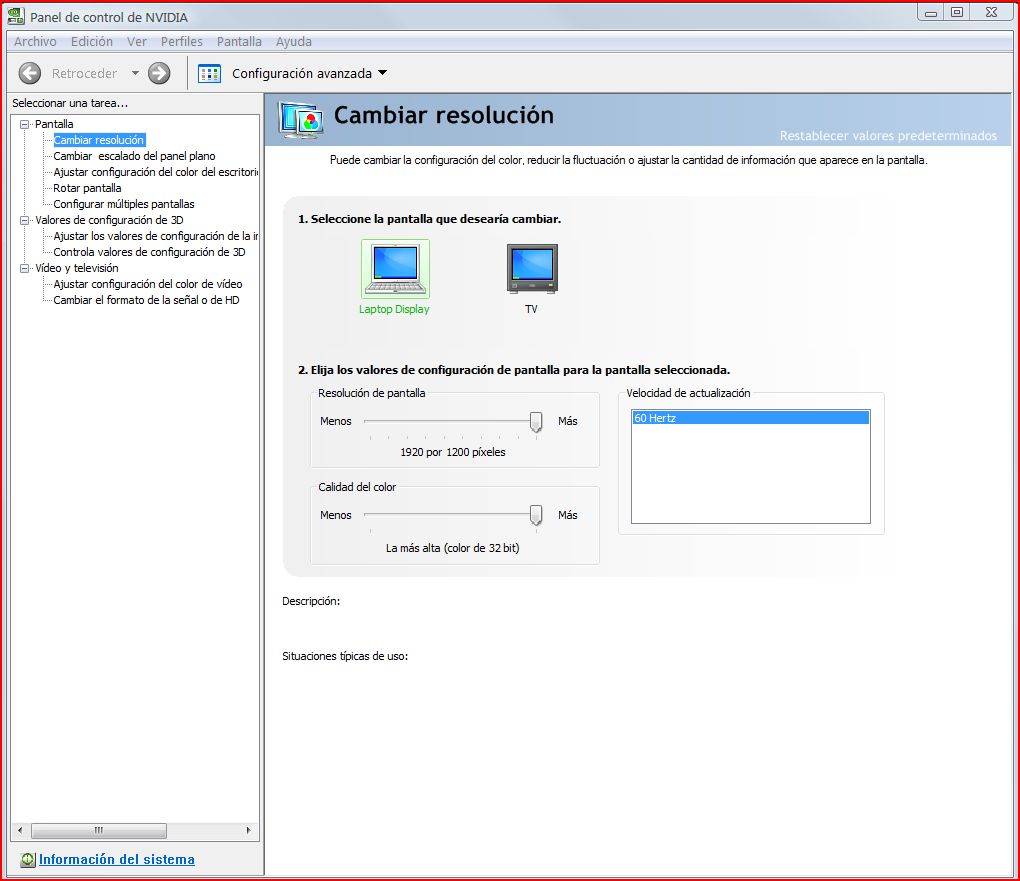Select Cambiar resolución in task tree

pos(99,140)
